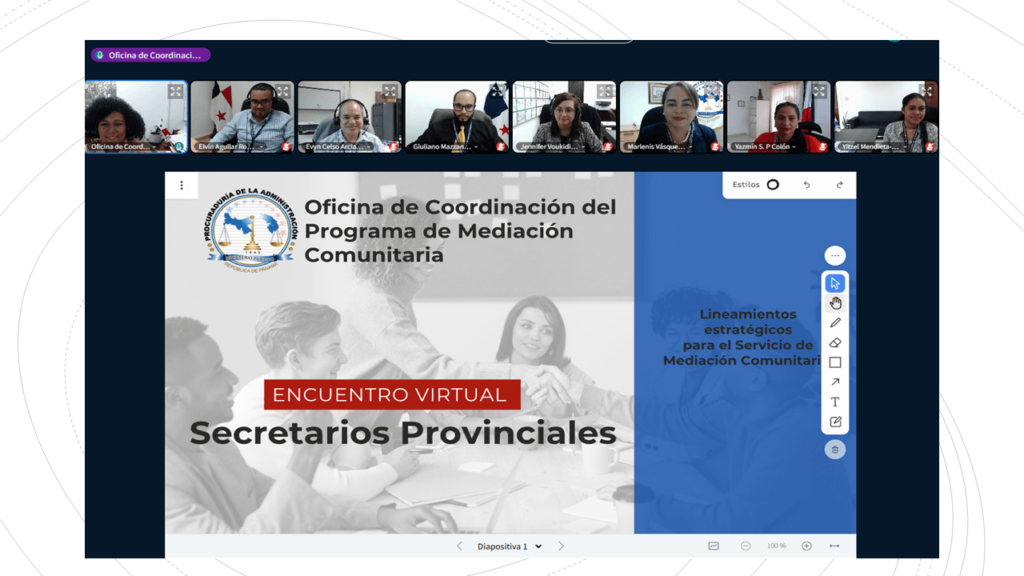The height and width of the screenshot is (576, 1024).
Task: Click the minimap icon beside zoom controls
Action: [x=713, y=546]
